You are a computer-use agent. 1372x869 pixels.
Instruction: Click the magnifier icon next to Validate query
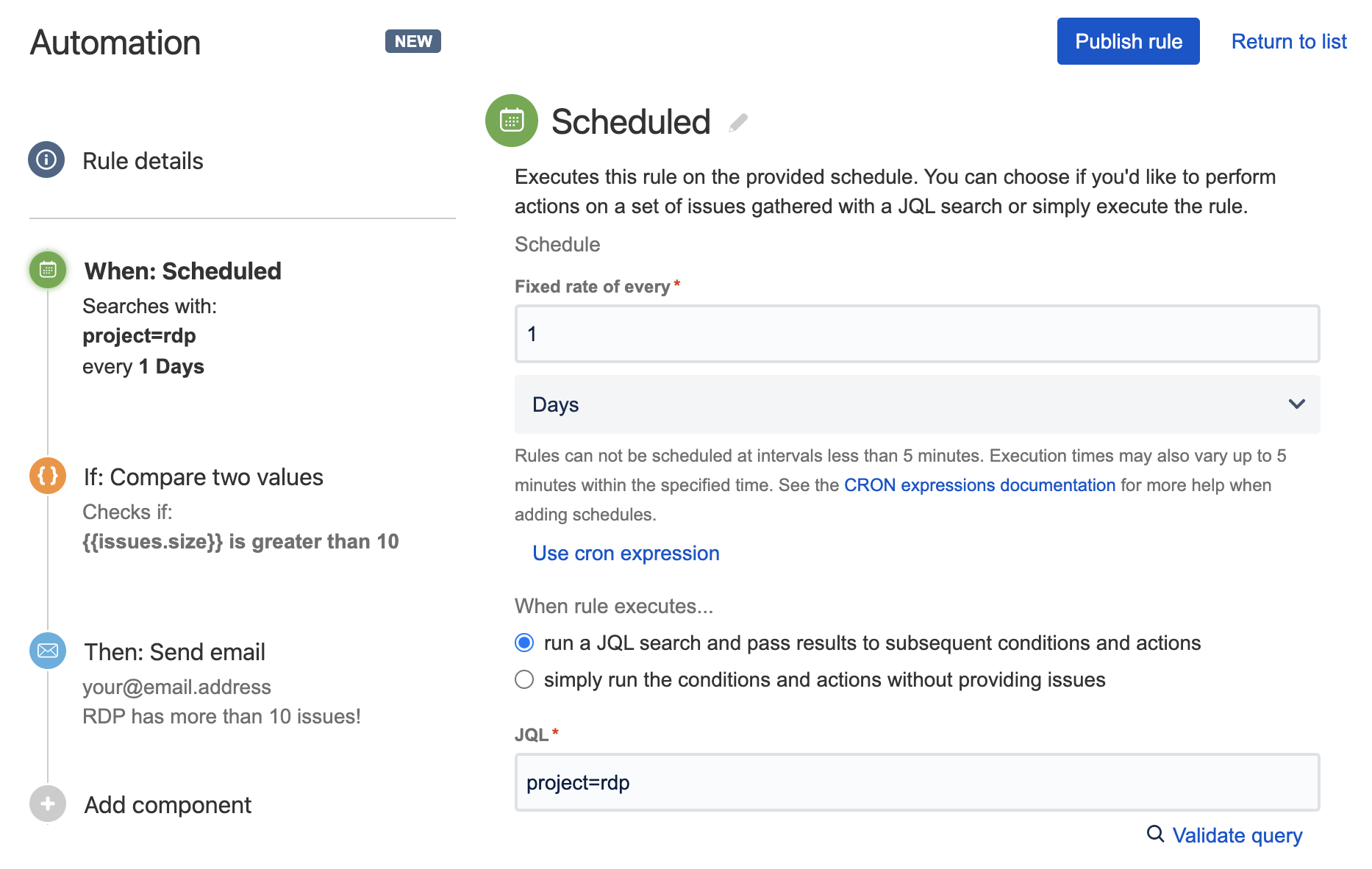(1155, 834)
